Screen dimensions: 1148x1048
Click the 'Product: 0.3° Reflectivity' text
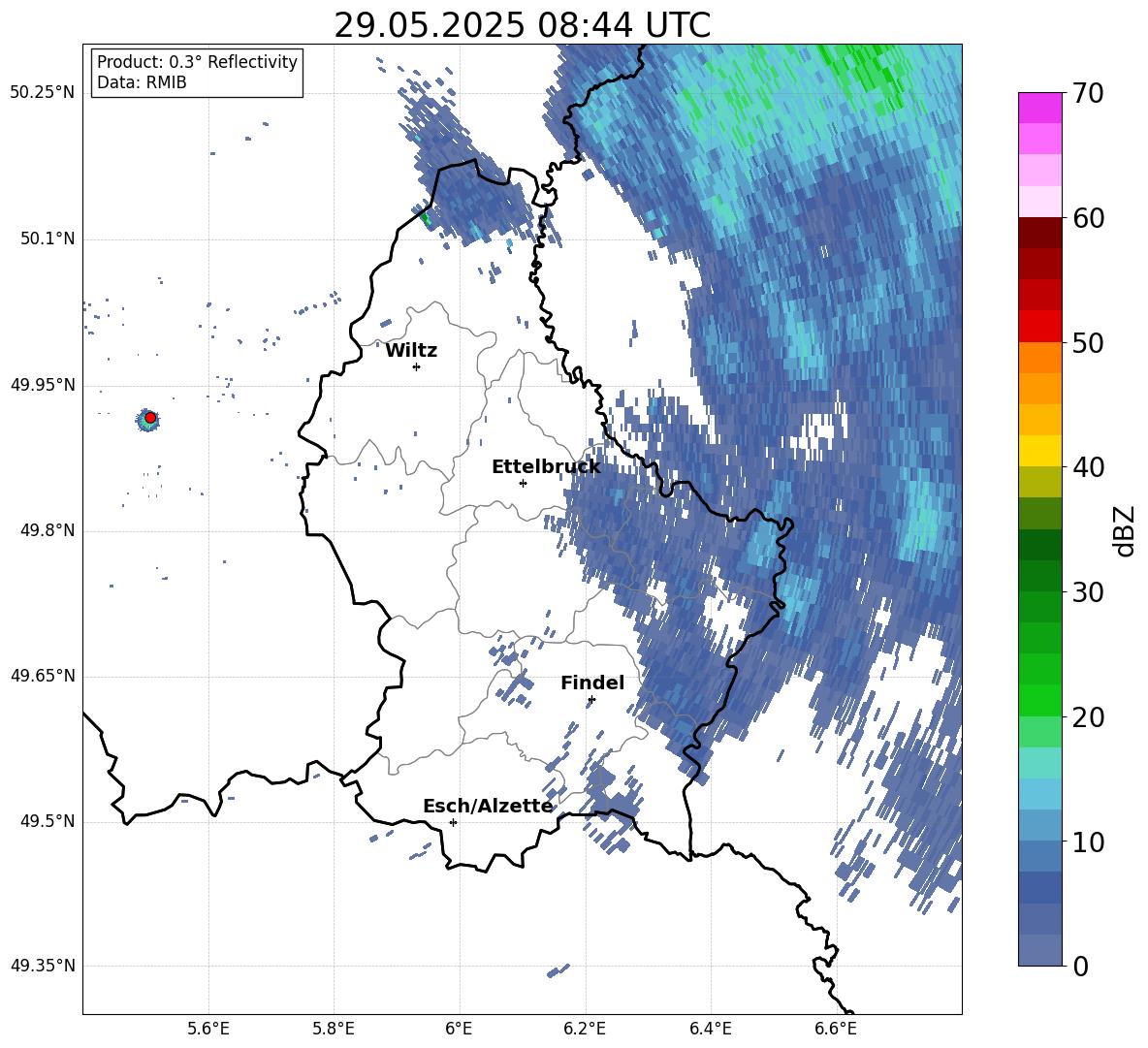pyautogui.click(x=197, y=61)
